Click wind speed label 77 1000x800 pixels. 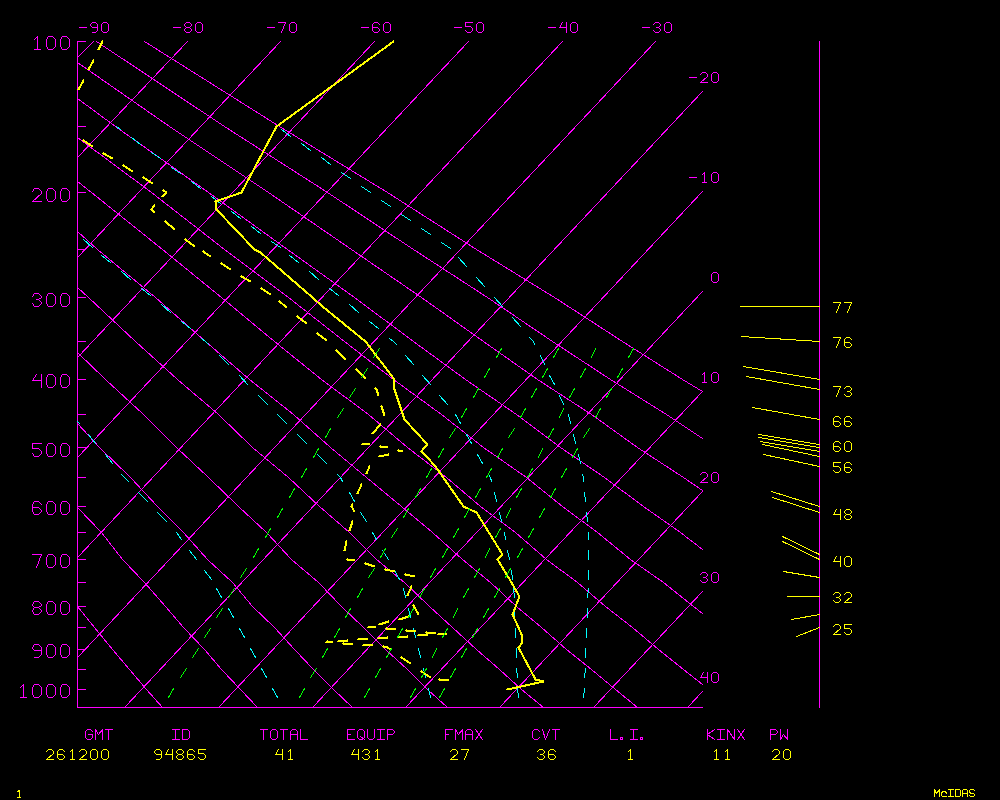point(842,308)
